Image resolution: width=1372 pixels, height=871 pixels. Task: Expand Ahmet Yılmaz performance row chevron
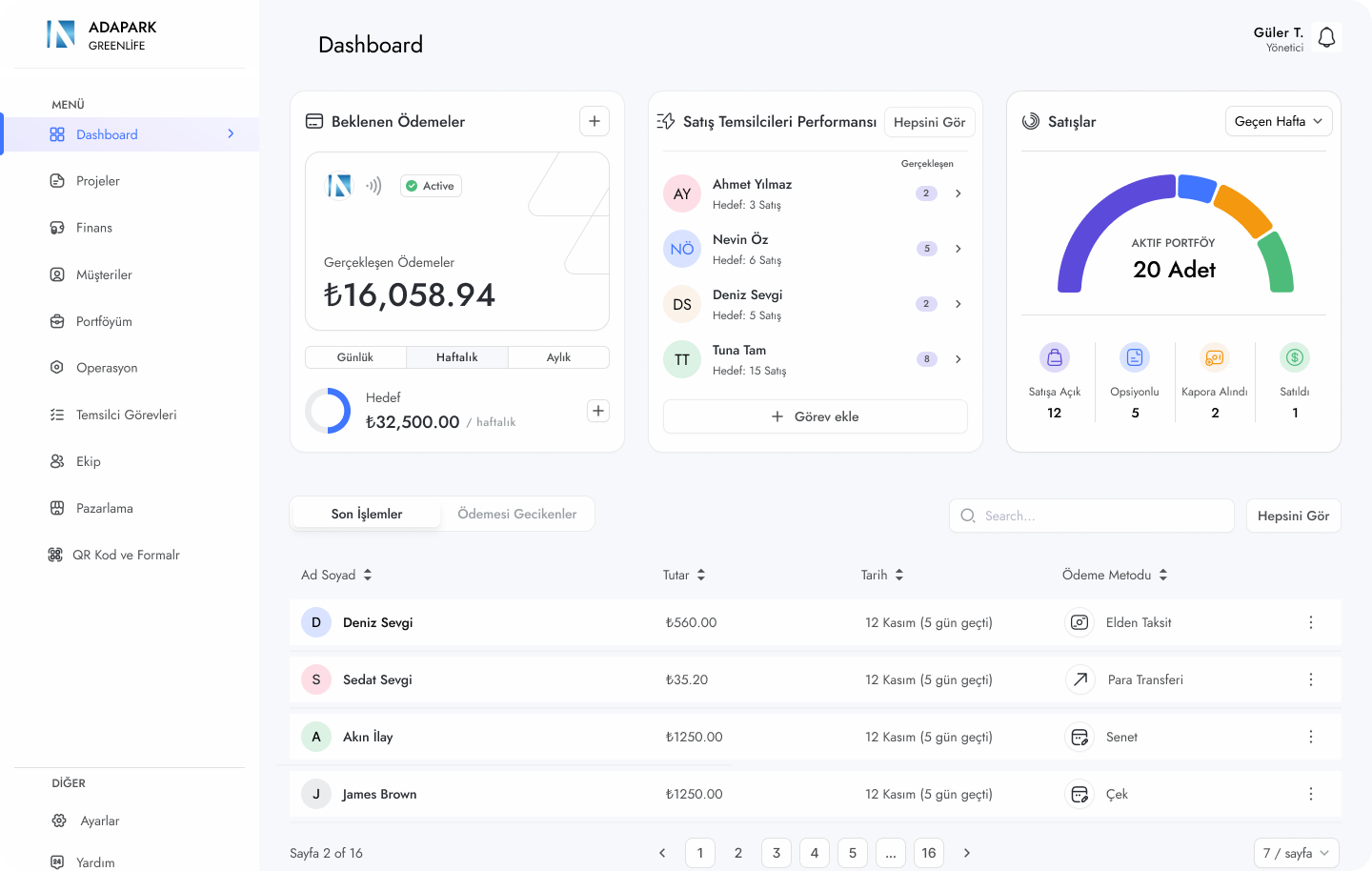point(958,193)
